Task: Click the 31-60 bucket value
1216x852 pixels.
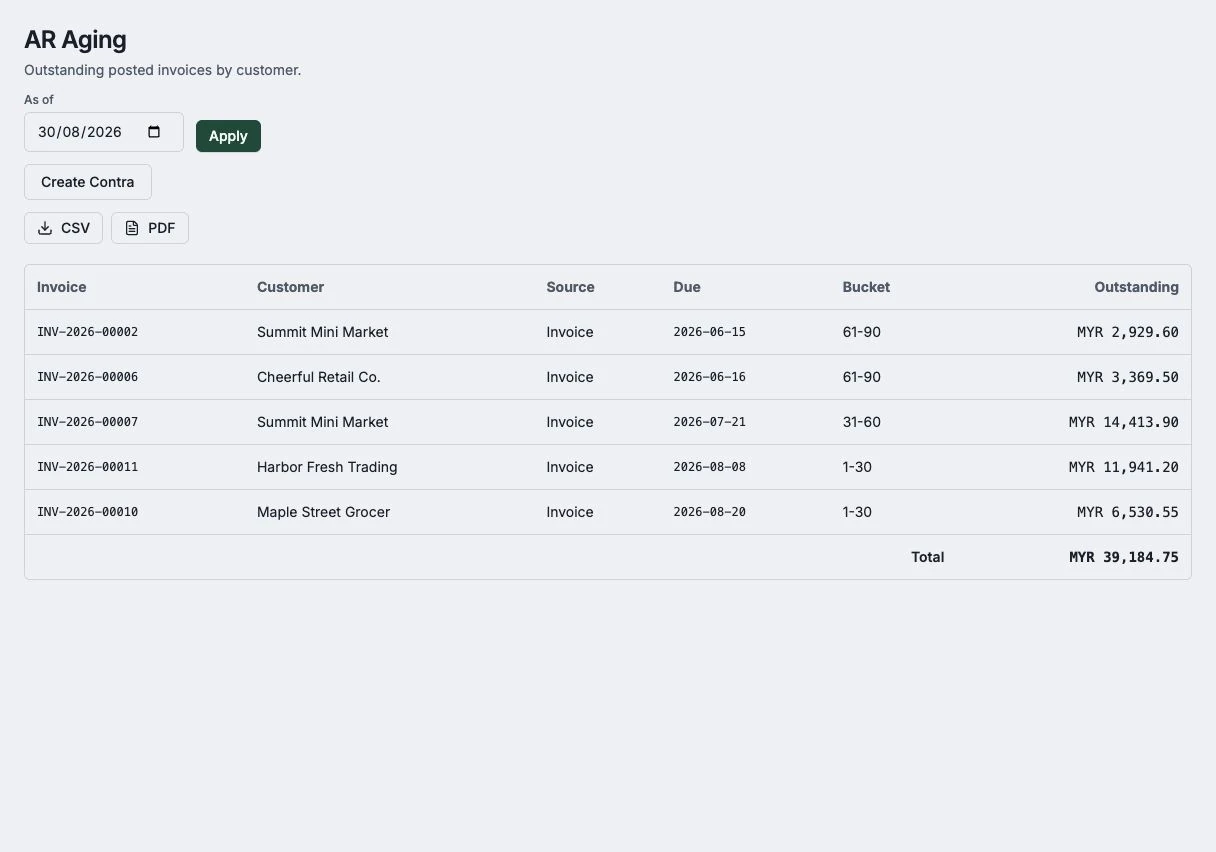Action: 861,422
